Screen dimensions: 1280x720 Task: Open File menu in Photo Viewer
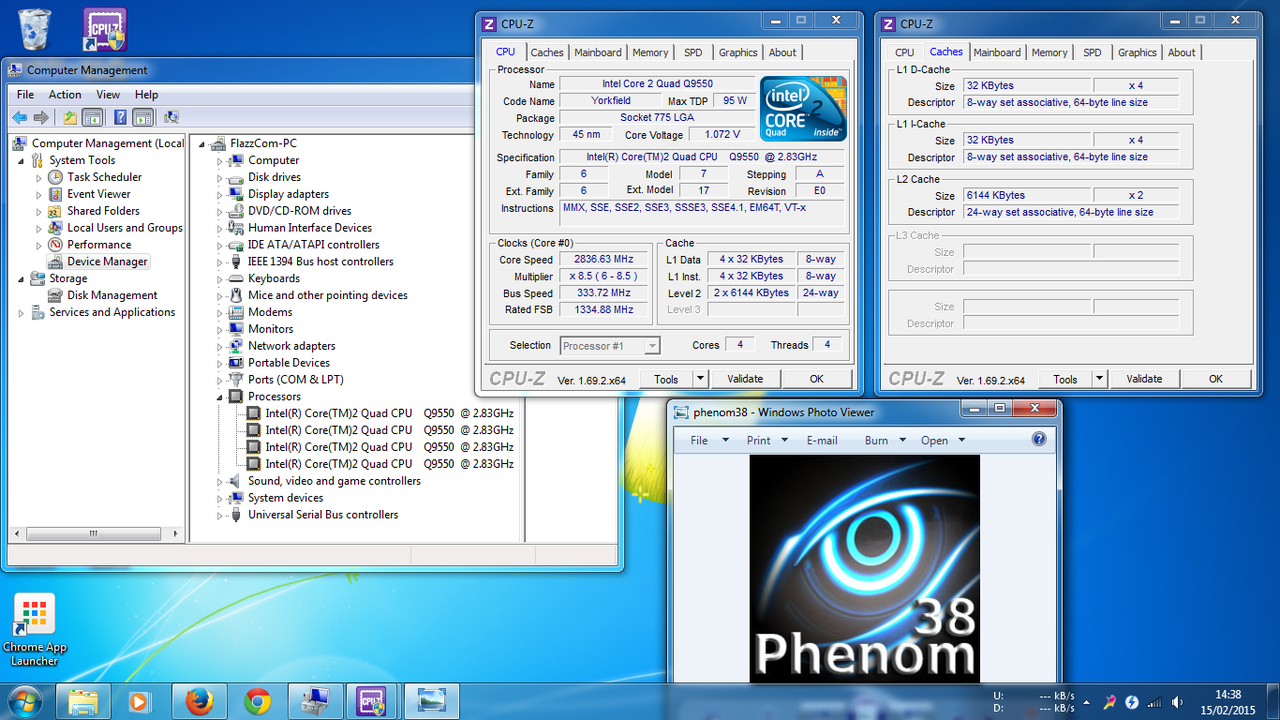click(699, 440)
